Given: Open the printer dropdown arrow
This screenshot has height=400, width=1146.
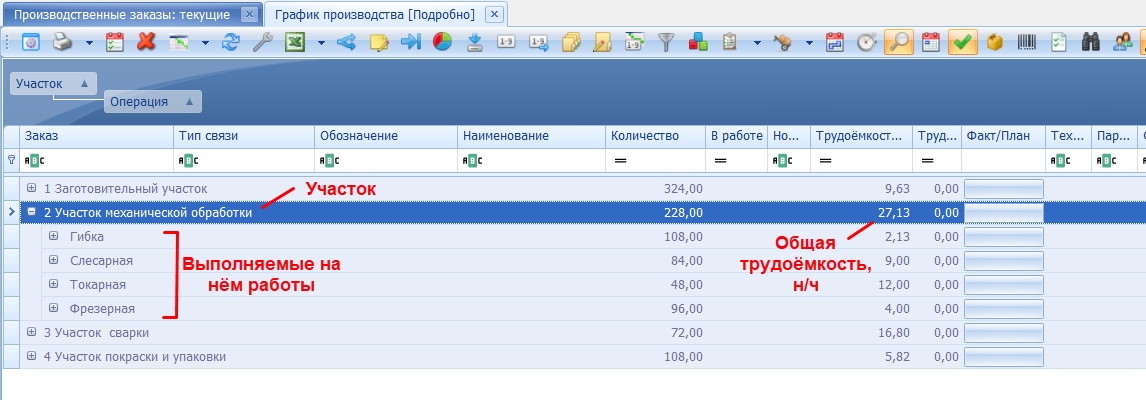Looking at the screenshot, I should pyautogui.click(x=89, y=42).
